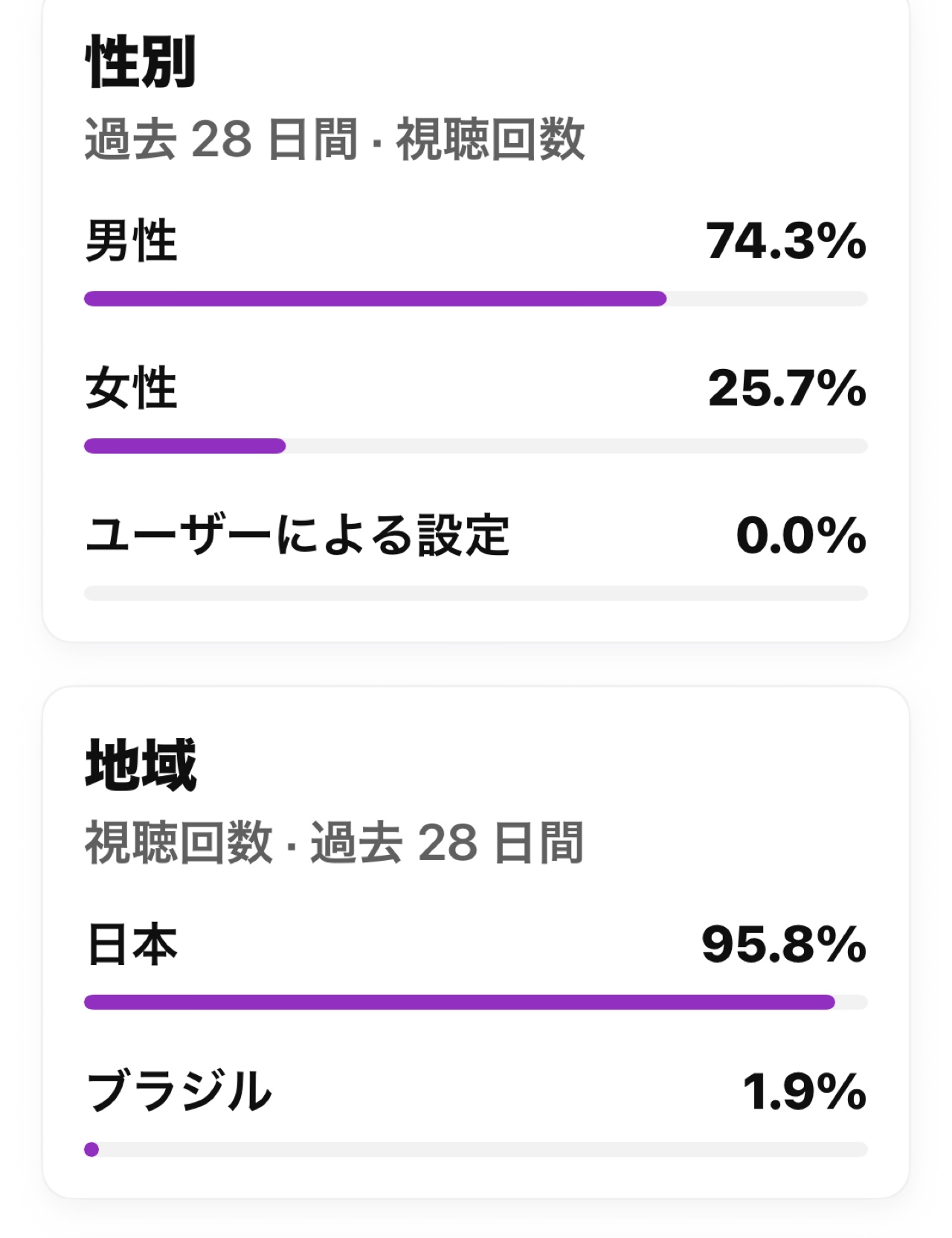952x1238 pixels.
Task: Tap the ユーザーによる設定 row label
Action: click(x=297, y=535)
